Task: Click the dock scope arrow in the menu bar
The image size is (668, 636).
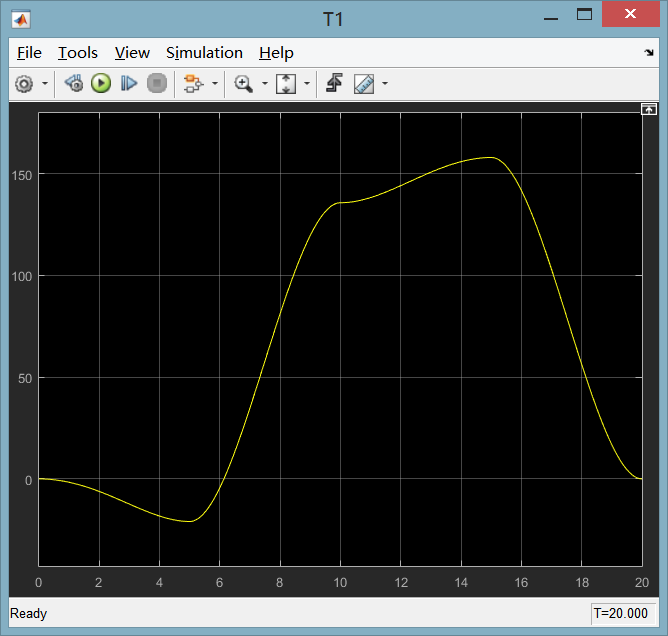Action: [649, 52]
